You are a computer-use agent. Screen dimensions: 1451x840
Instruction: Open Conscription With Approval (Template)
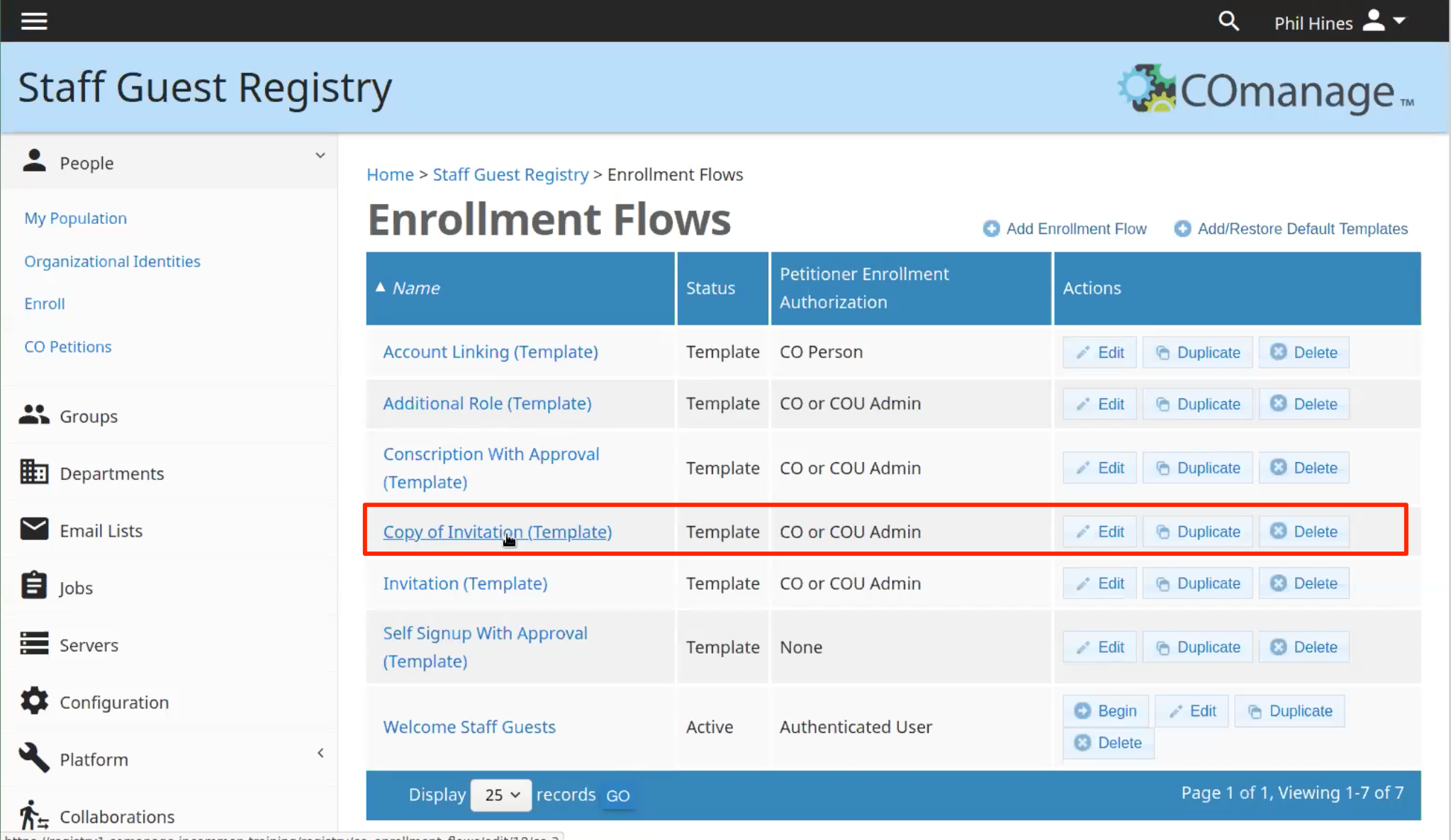coord(491,468)
